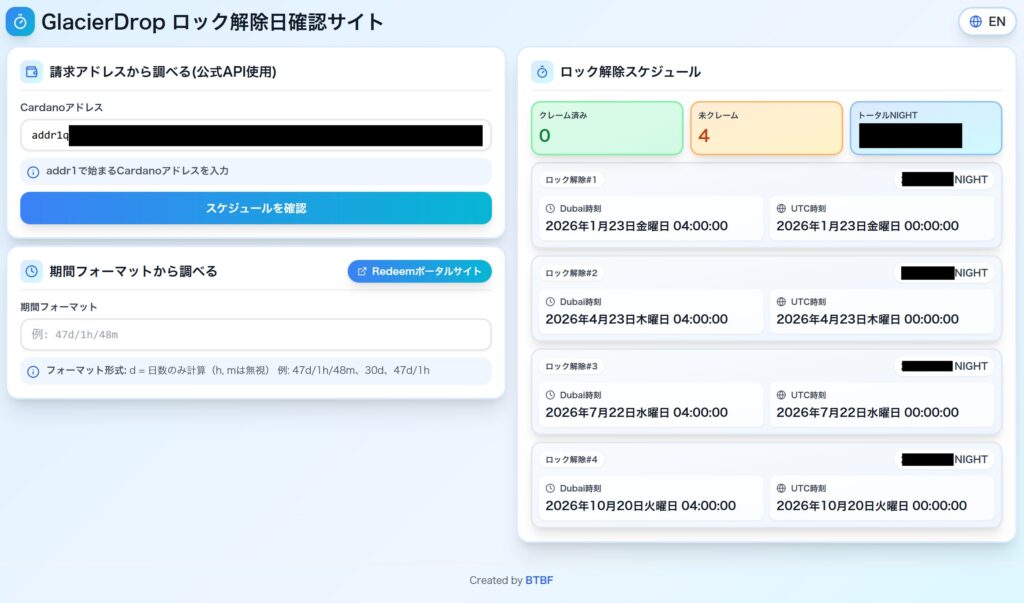
Task: Click the Dubai時刻 clock icon in ロック解除#1
Action: pyautogui.click(x=550, y=209)
